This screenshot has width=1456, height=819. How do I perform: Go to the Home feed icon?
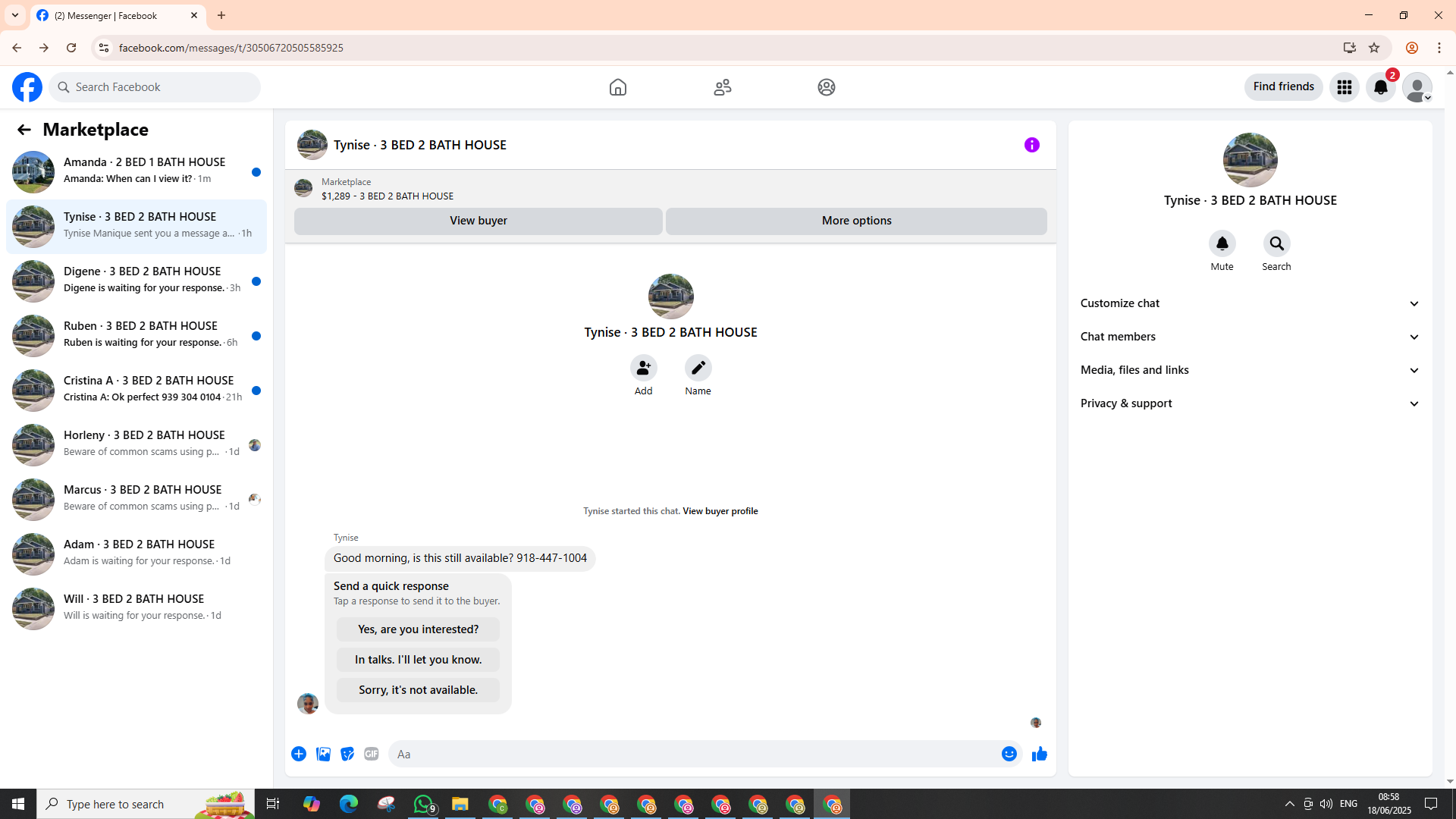click(618, 87)
